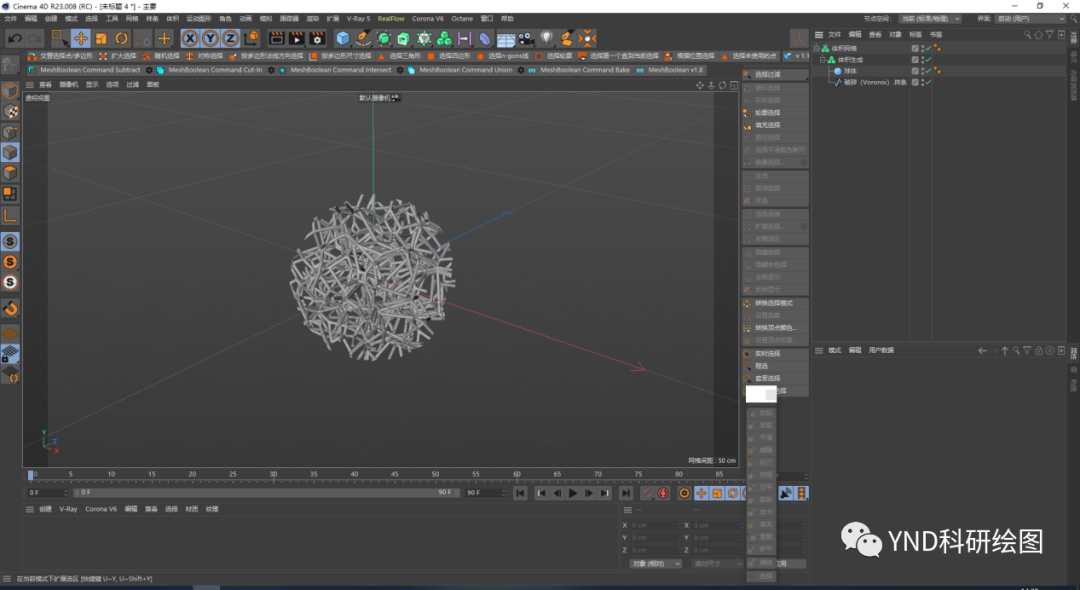Toggle the visibility dots of 球体 object
The image size is (1080, 590).
click(922, 71)
